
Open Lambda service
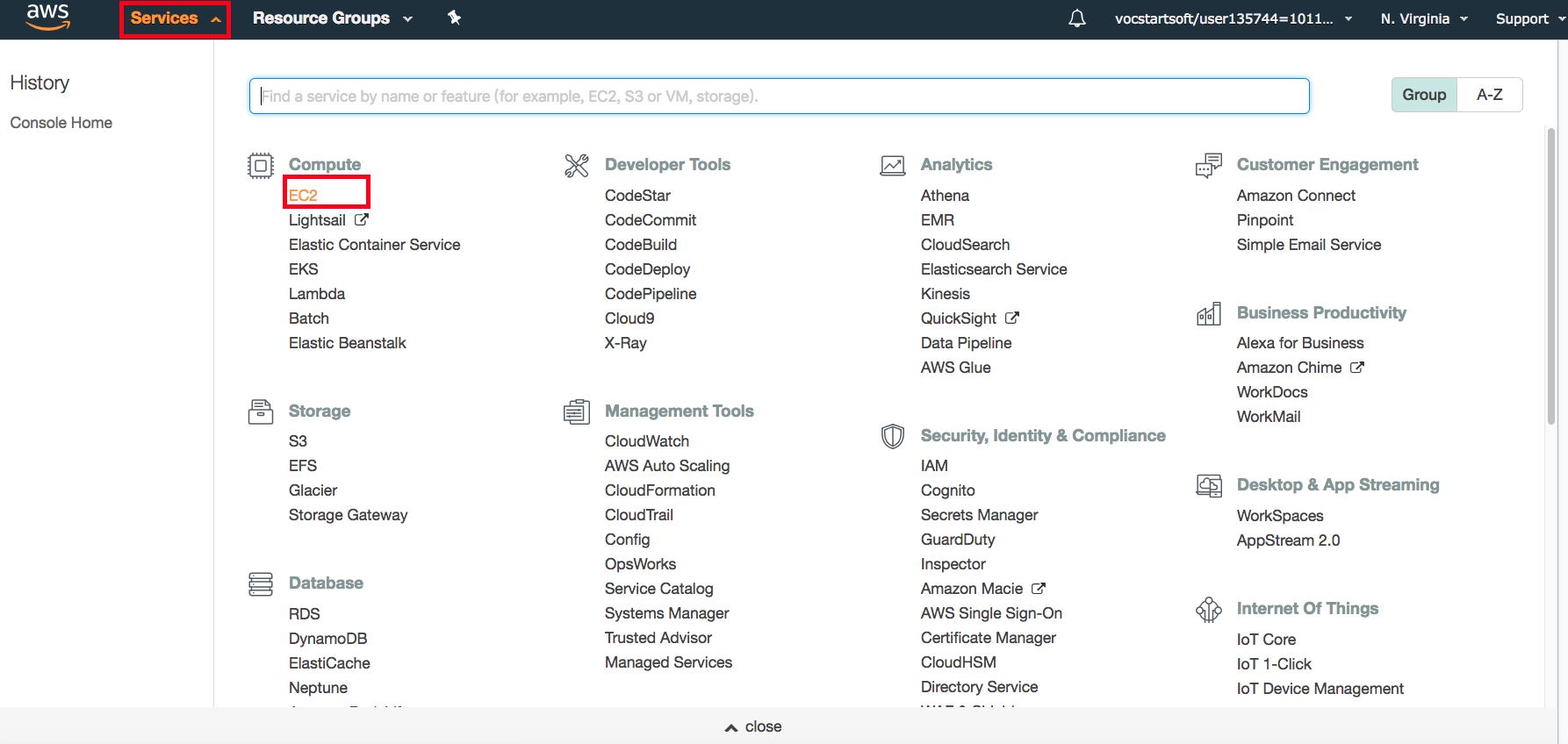[x=317, y=294]
